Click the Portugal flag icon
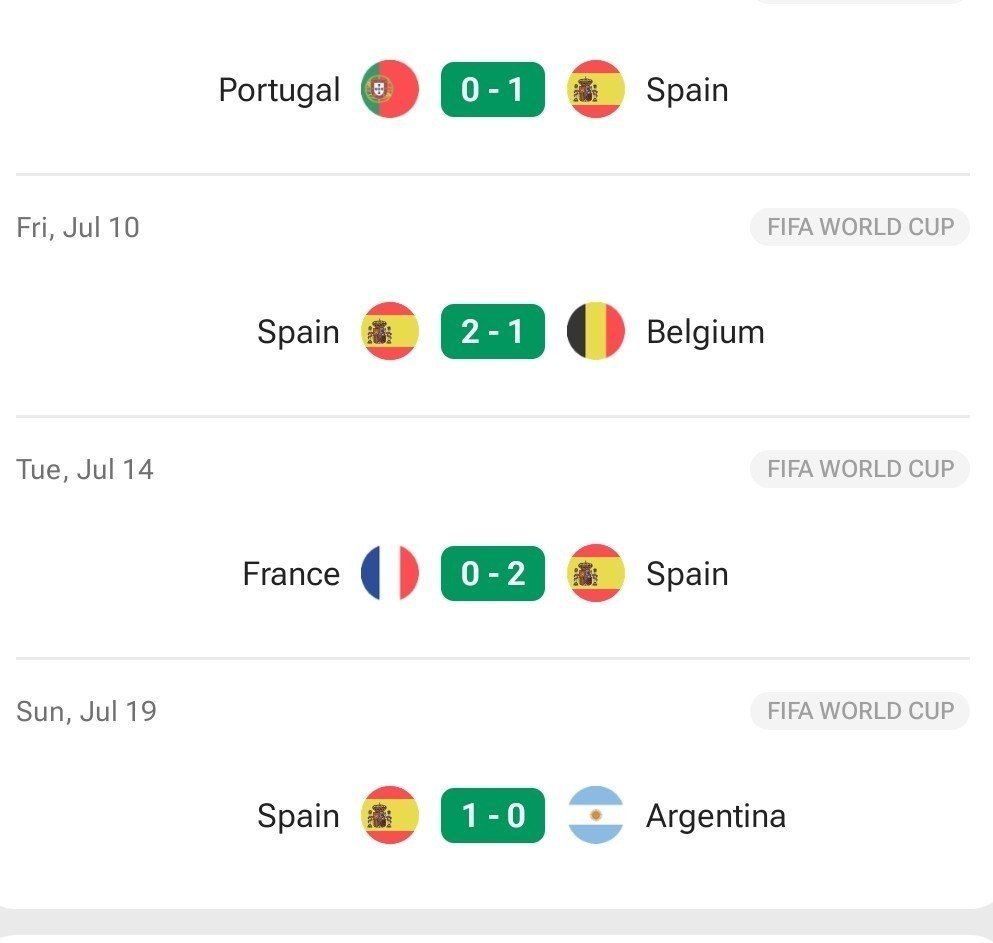Screen dimensions: 993x943 (389, 89)
